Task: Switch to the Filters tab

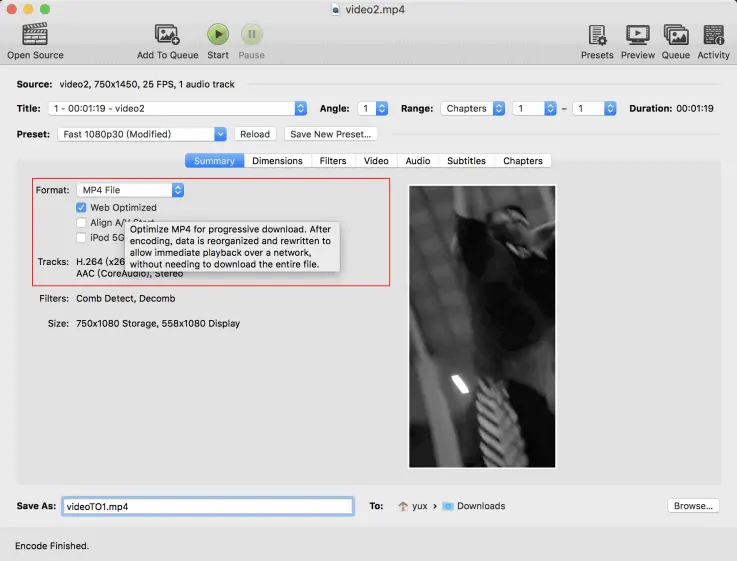Action: click(333, 161)
